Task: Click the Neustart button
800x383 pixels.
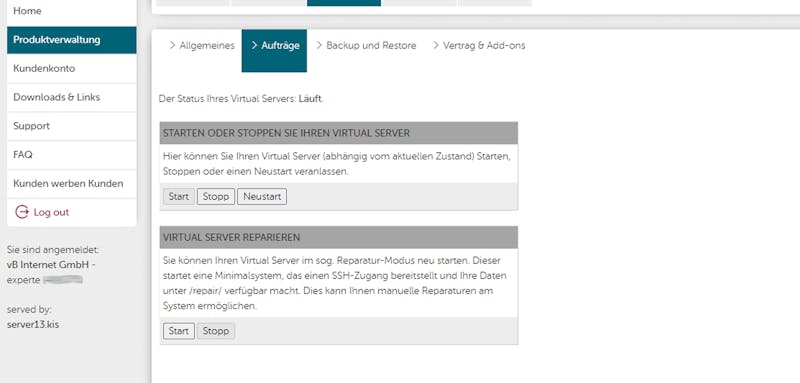Action: [262, 196]
